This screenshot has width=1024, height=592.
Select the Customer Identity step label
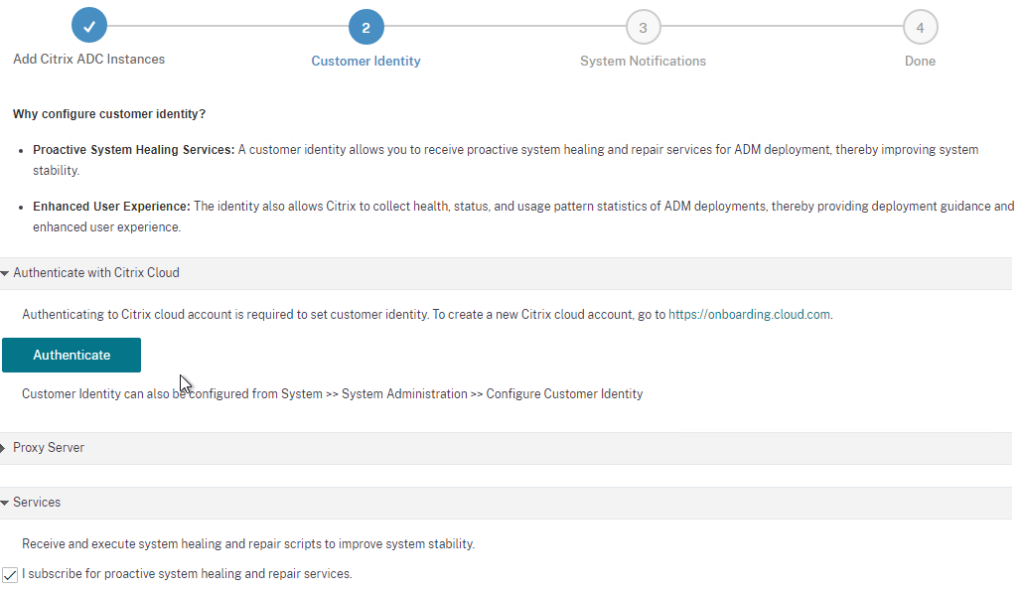(365, 61)
